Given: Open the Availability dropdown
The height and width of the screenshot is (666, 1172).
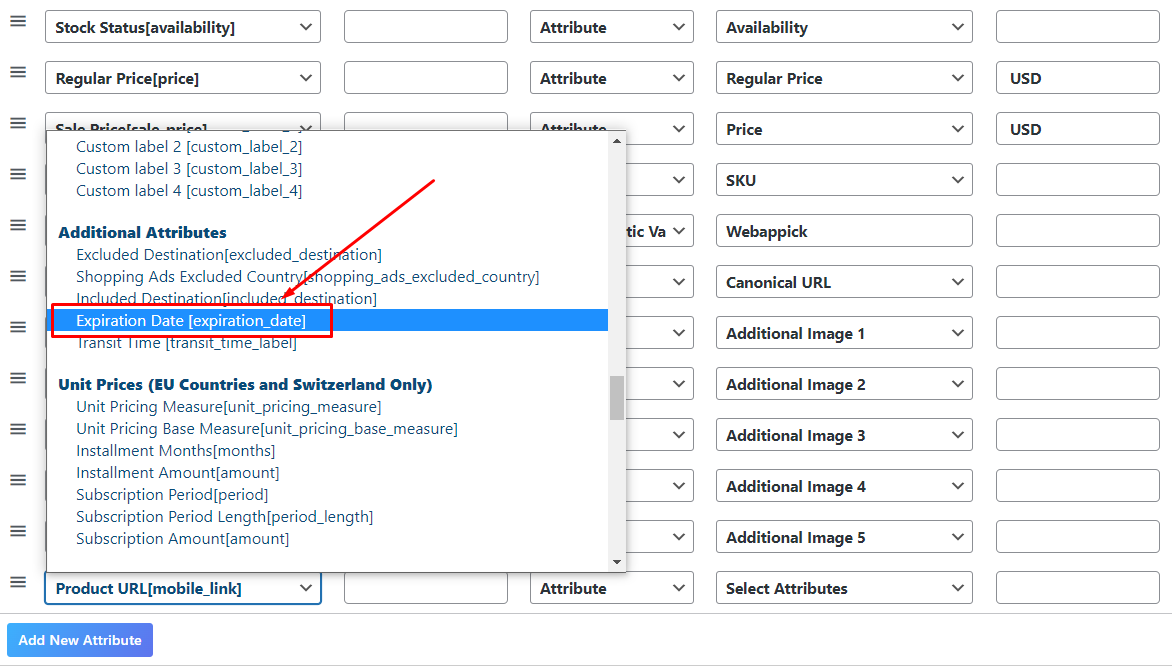Looking at the screenshot, I should click(x=842, y=27).
